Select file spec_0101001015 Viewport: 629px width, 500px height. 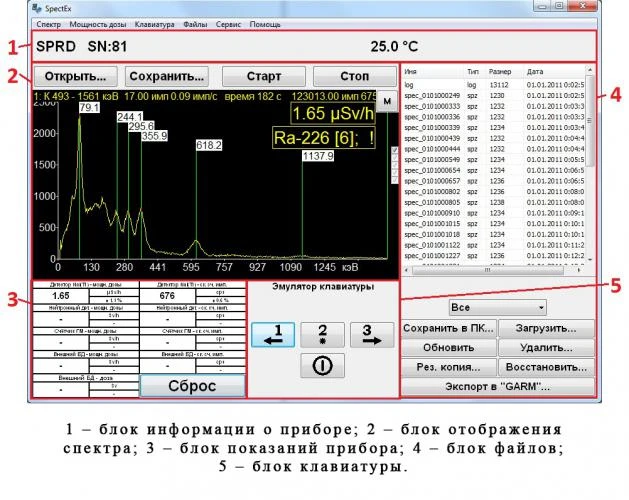coord(494,224)
